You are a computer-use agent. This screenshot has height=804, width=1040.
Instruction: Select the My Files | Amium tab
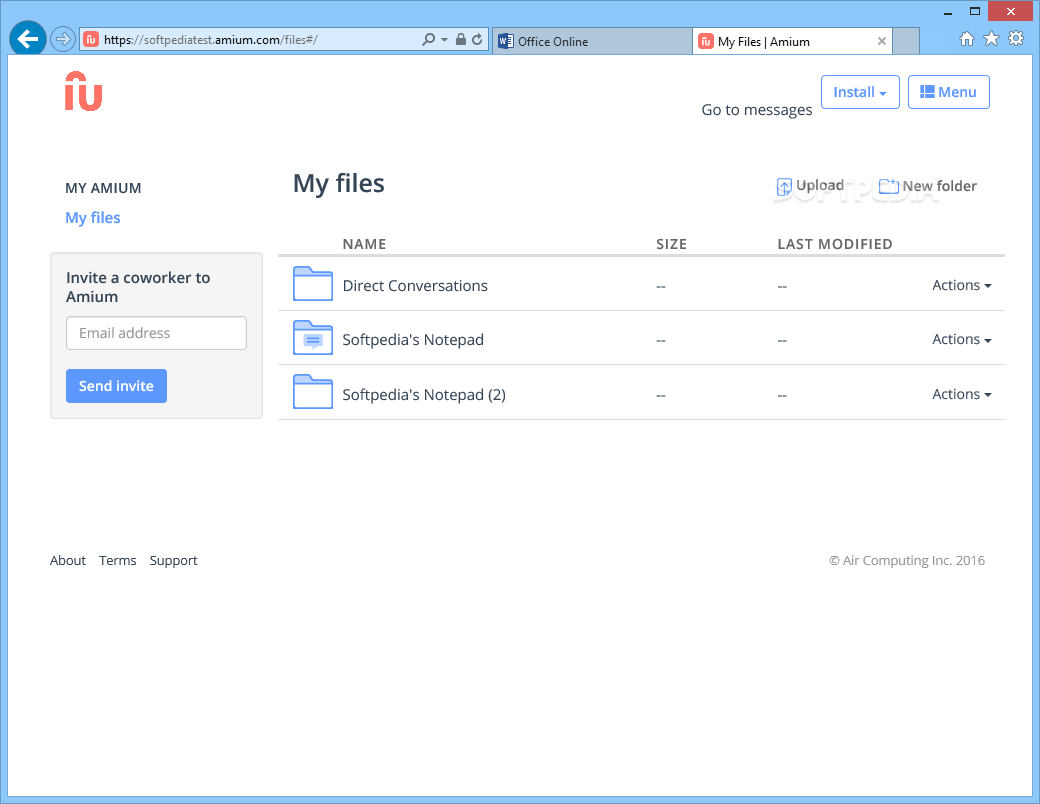pyautogui.click(x=792, y=41)
